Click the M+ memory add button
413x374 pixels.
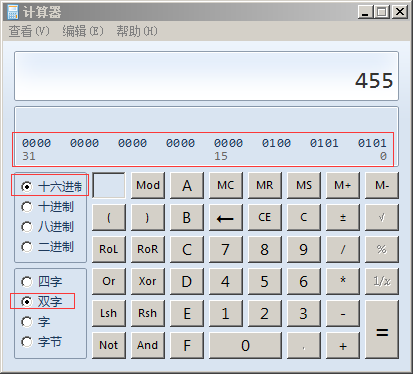[x=343, y=185]
